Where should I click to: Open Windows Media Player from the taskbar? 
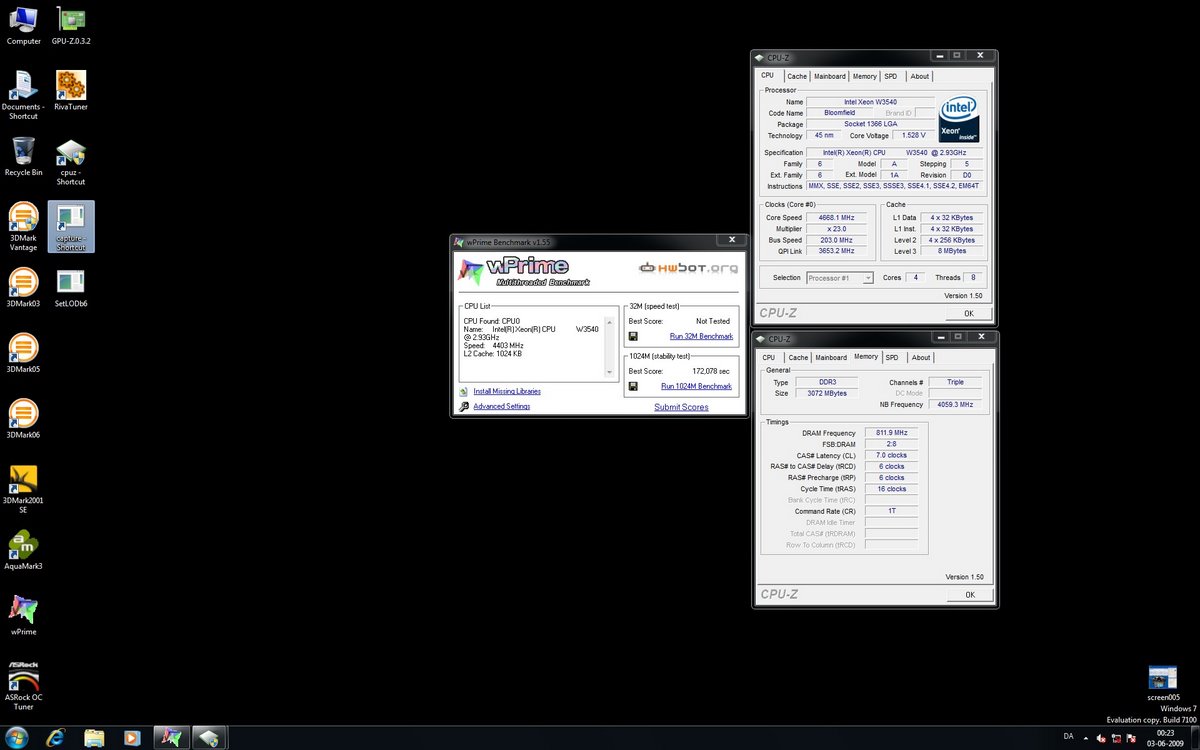pos(132,738)
